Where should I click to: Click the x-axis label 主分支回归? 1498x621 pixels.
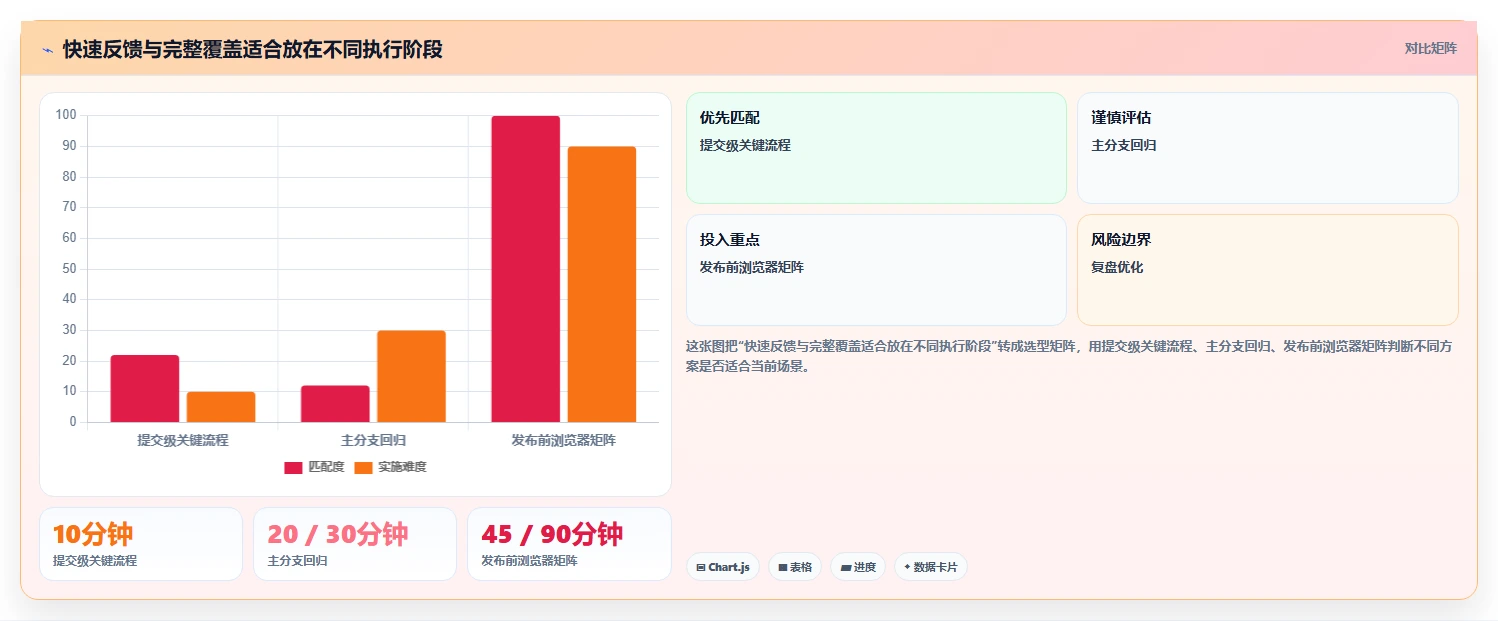[373, 440]
